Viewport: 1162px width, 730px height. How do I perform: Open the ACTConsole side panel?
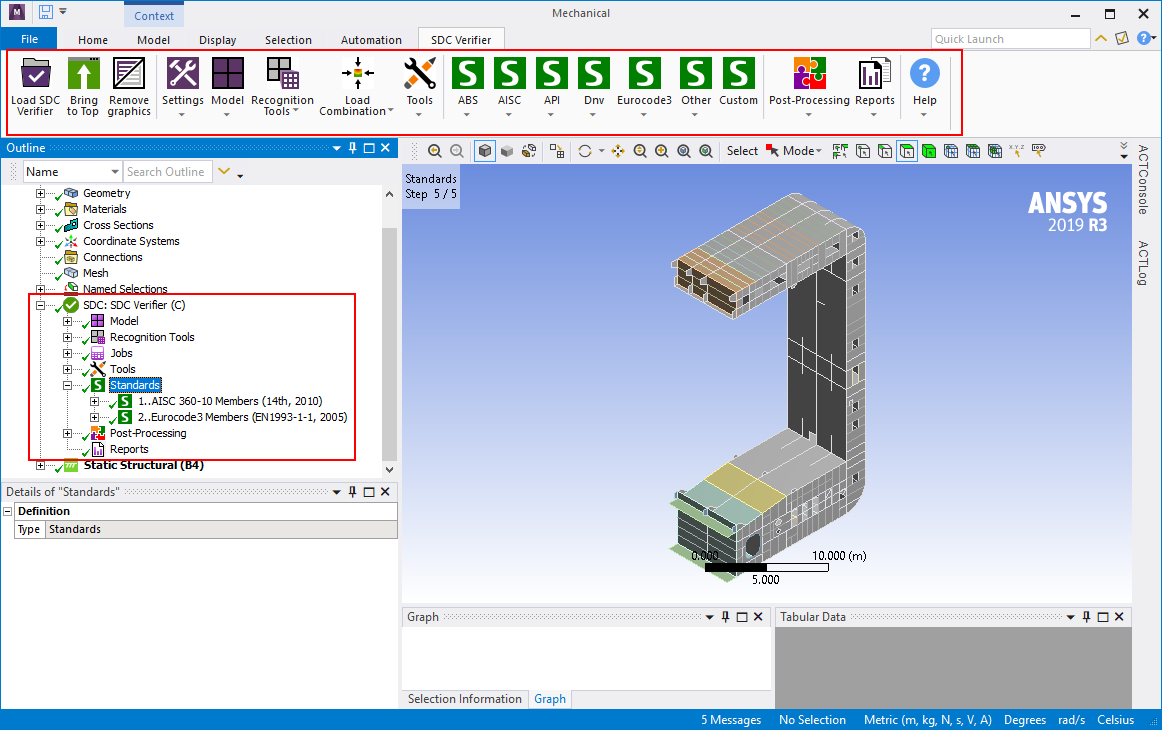(x=1143, y=179)
